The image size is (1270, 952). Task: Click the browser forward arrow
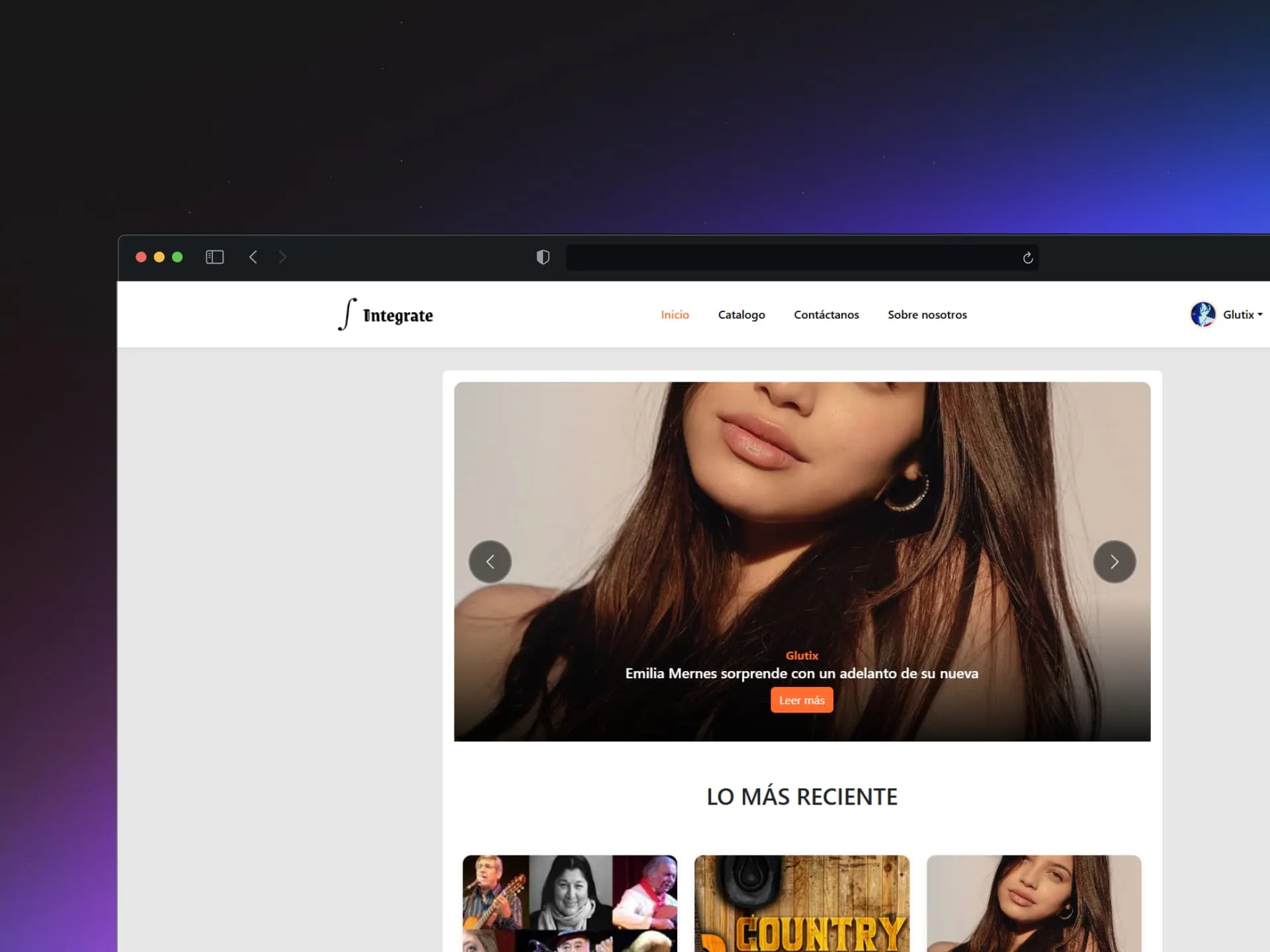(282, 257)
